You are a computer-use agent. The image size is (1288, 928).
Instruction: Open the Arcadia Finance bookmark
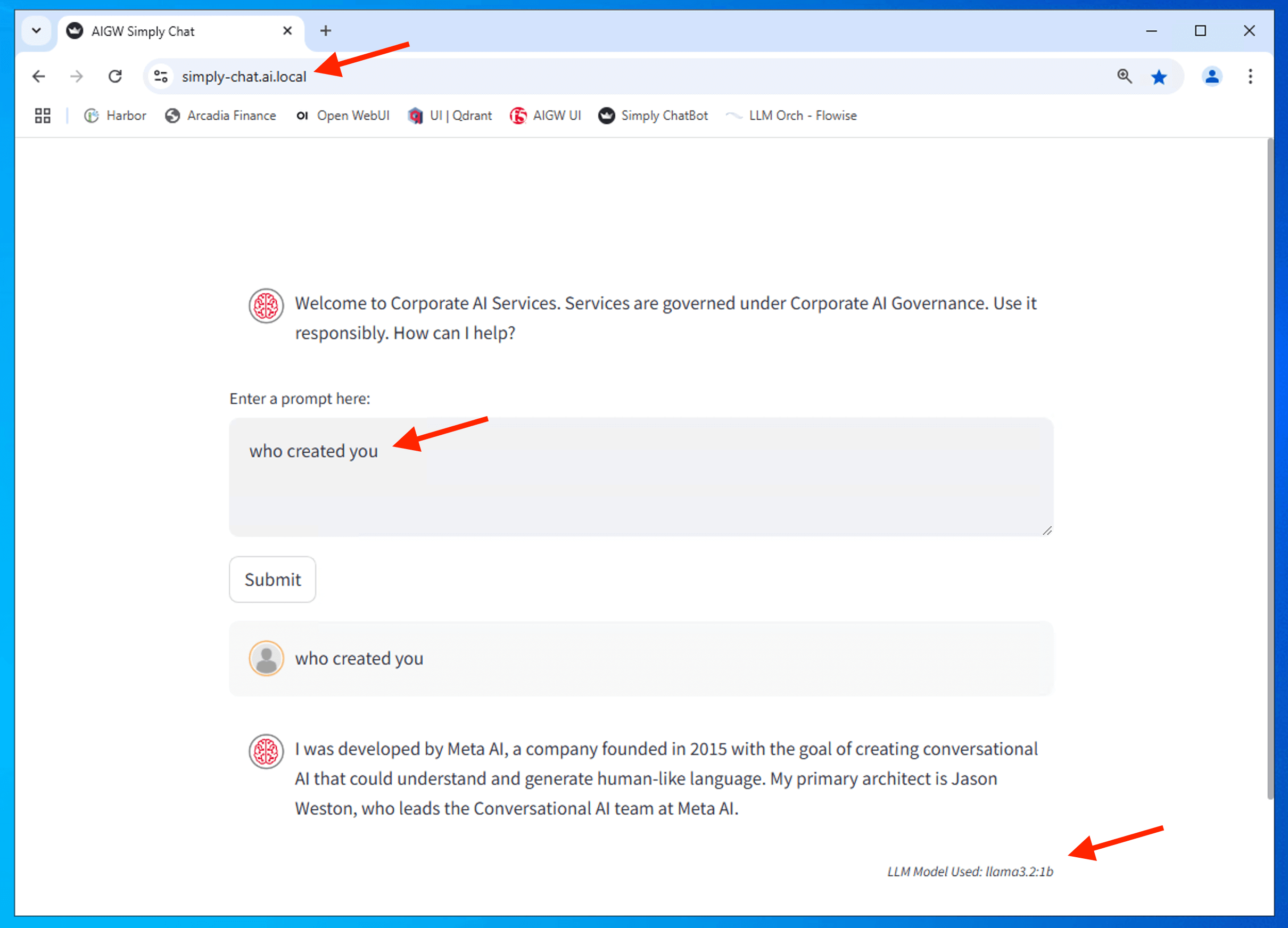[x=220, y=116]
